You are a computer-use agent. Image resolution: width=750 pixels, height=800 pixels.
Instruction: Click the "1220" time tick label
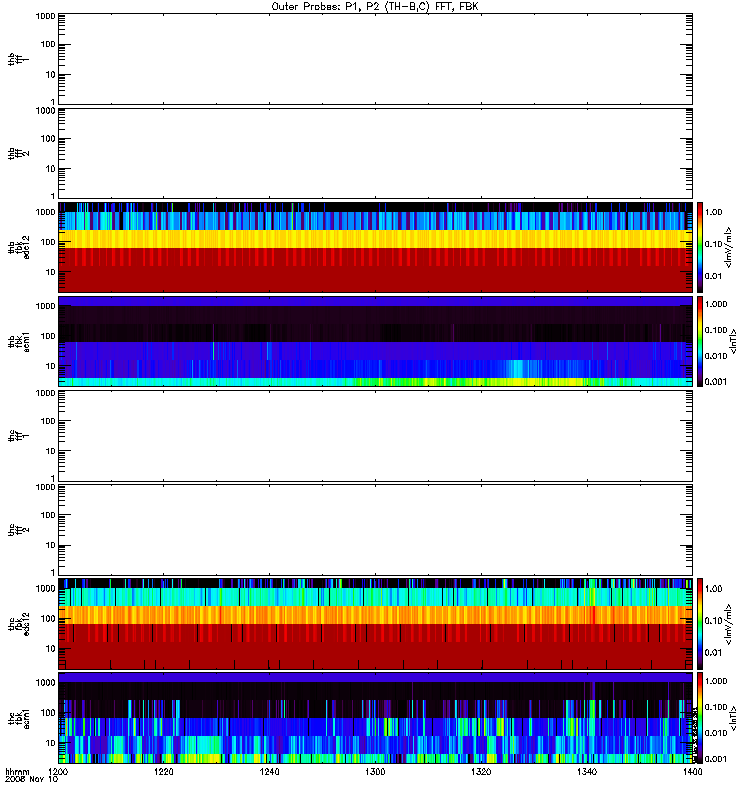pos(163,771)
